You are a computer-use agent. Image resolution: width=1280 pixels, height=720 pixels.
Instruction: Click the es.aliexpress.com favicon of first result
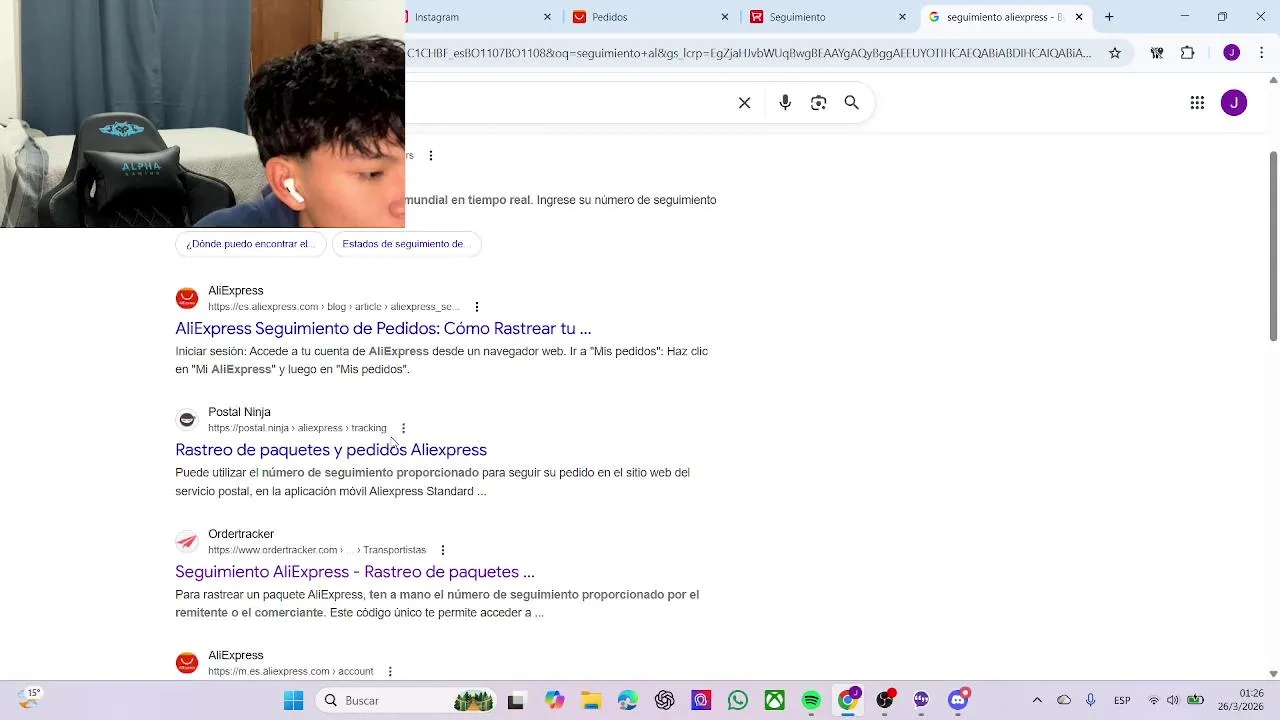(187, 299)
